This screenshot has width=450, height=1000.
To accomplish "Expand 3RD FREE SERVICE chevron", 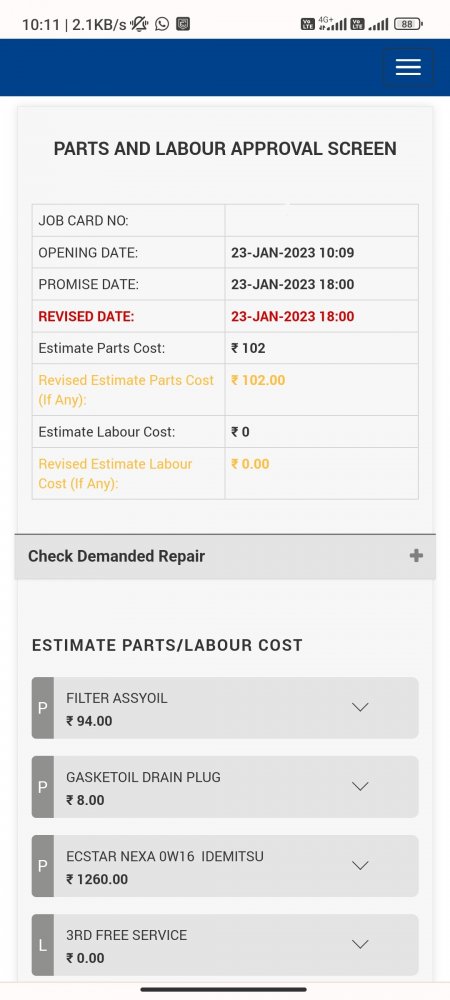I will tap(361, 945).
